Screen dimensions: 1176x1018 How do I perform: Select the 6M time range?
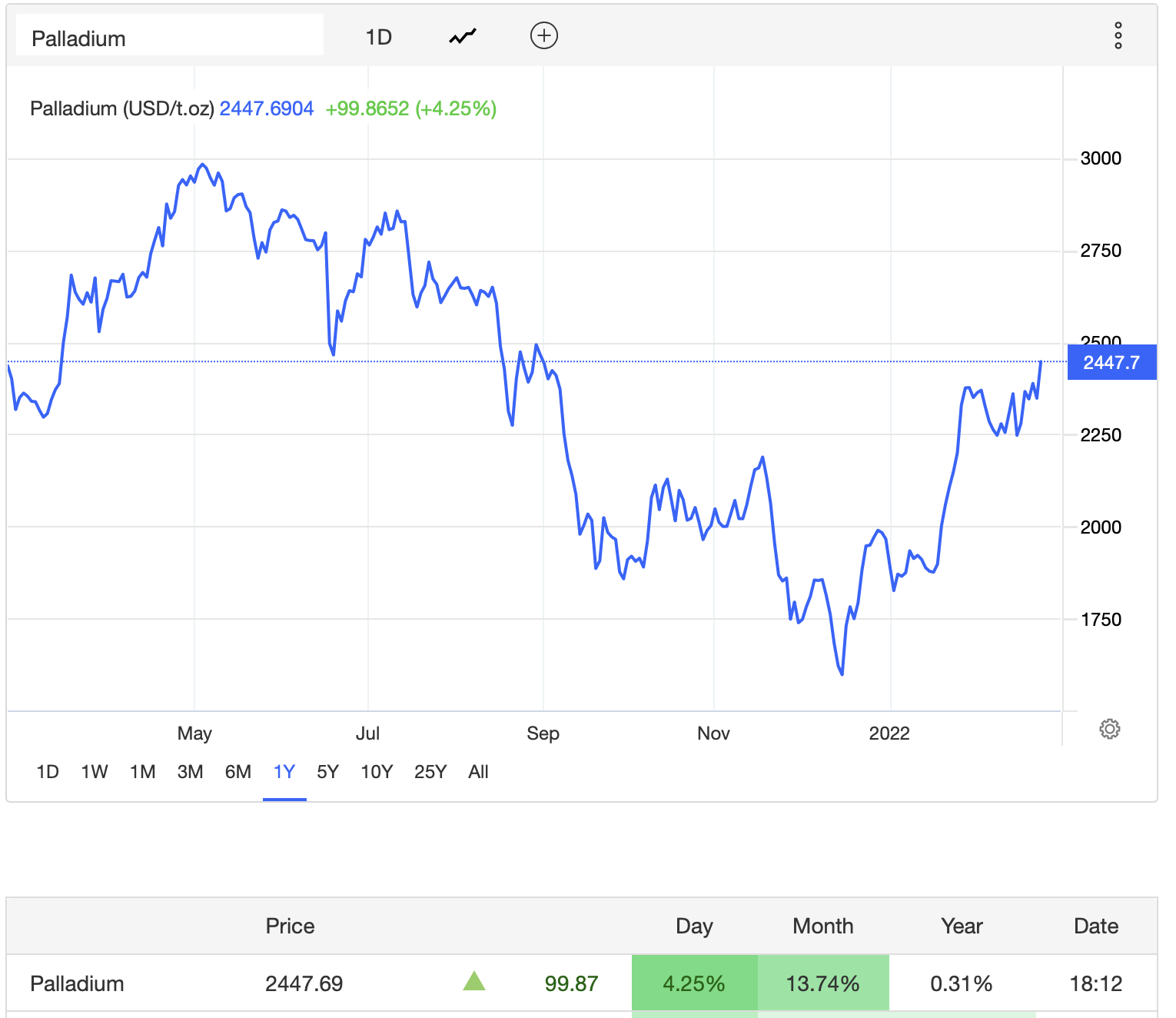point(238,771)
